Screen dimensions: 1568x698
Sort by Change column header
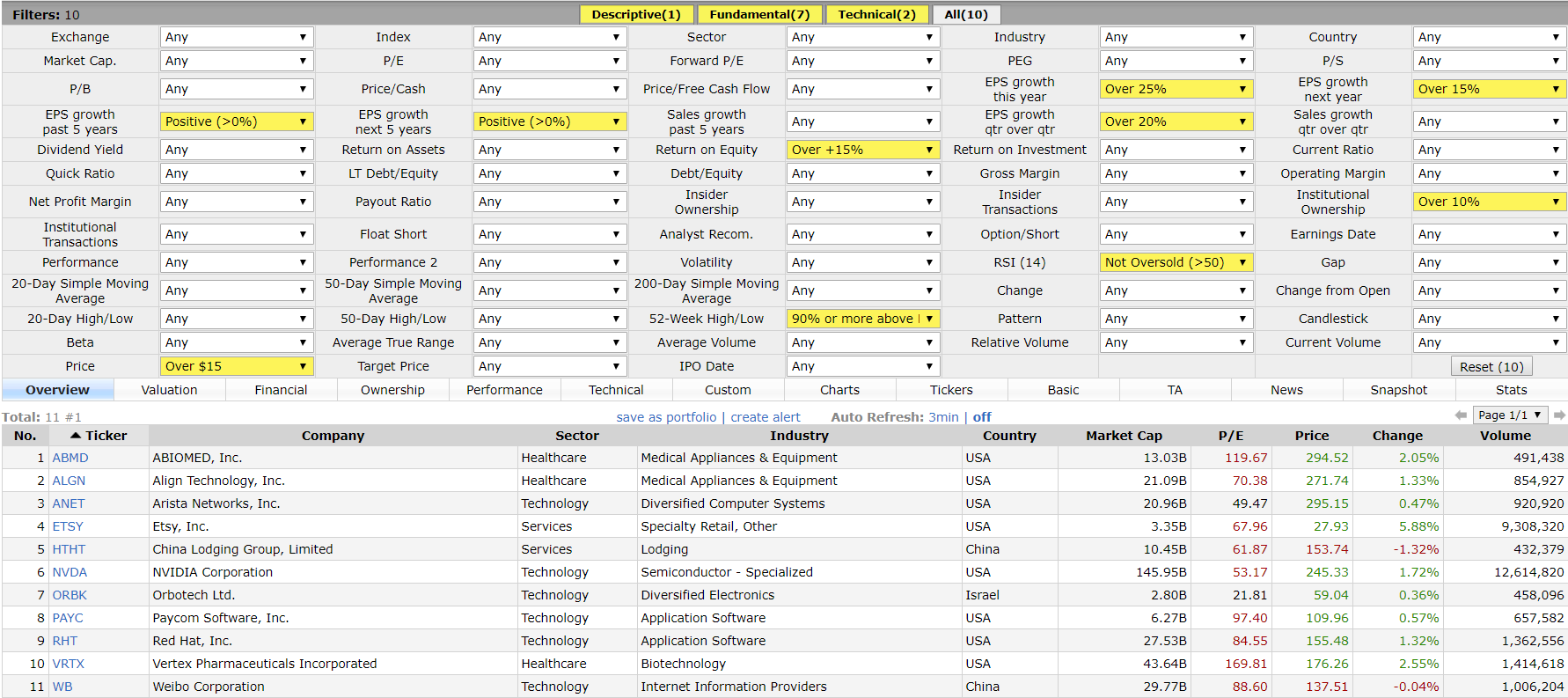(1397, 436)
